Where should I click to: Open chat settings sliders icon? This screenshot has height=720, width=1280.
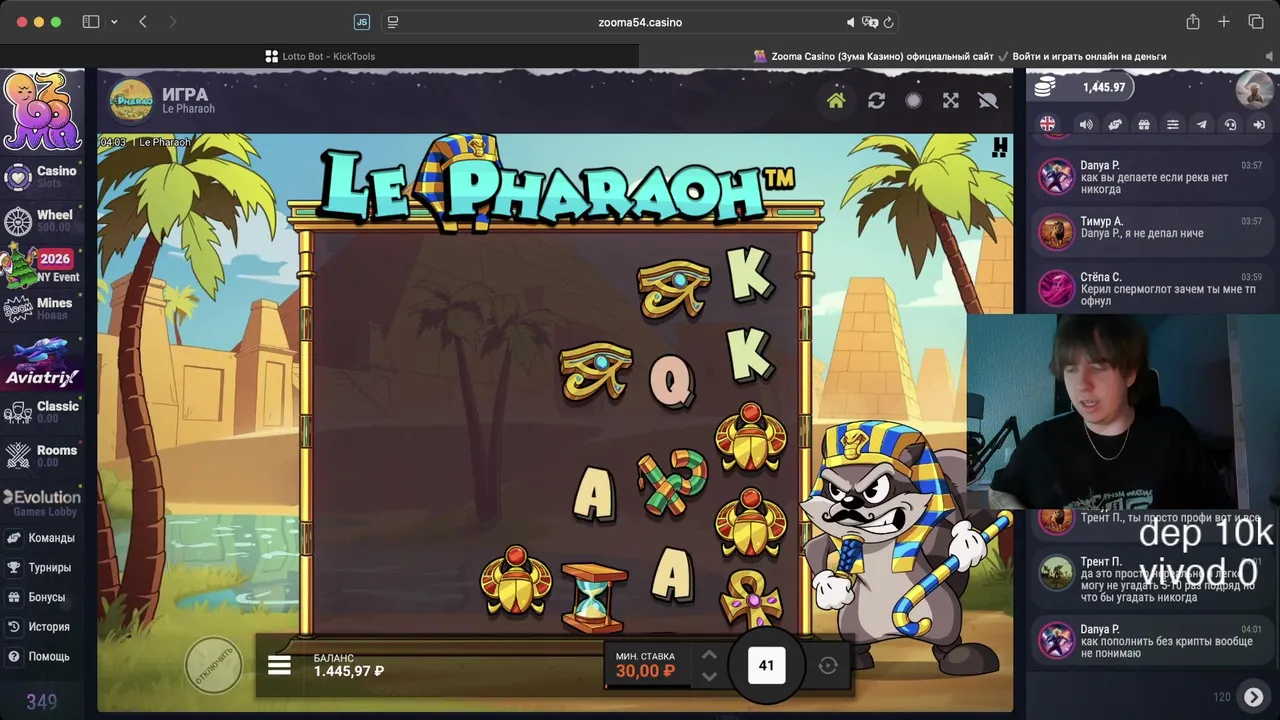point(1173,125)
